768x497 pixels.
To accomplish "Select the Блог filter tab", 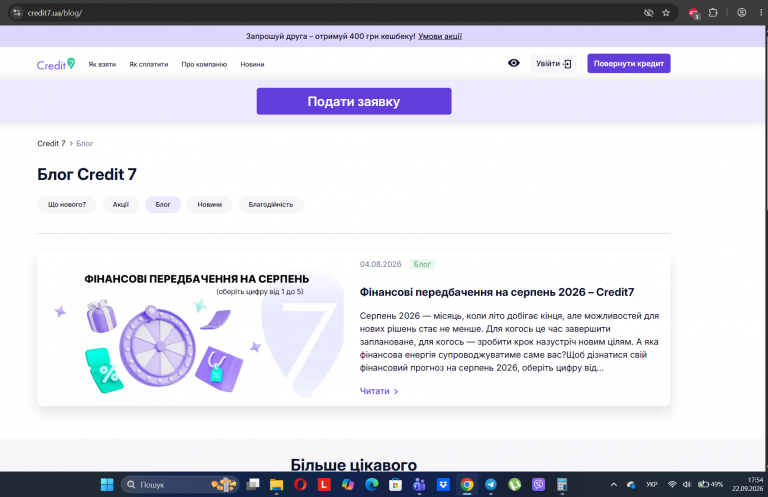I will 163,205.
